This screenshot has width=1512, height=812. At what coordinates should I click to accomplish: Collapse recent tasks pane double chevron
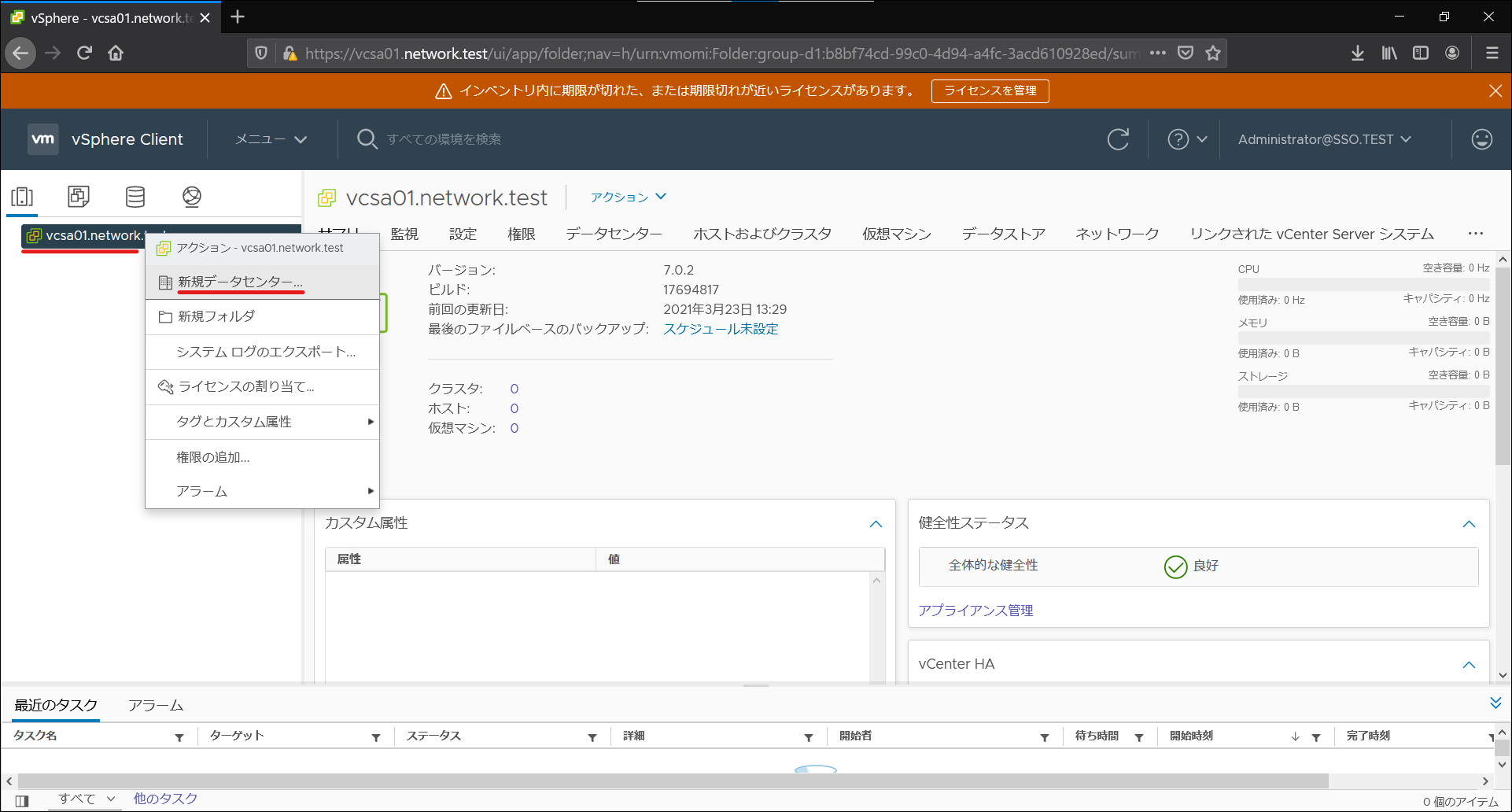1495,703
